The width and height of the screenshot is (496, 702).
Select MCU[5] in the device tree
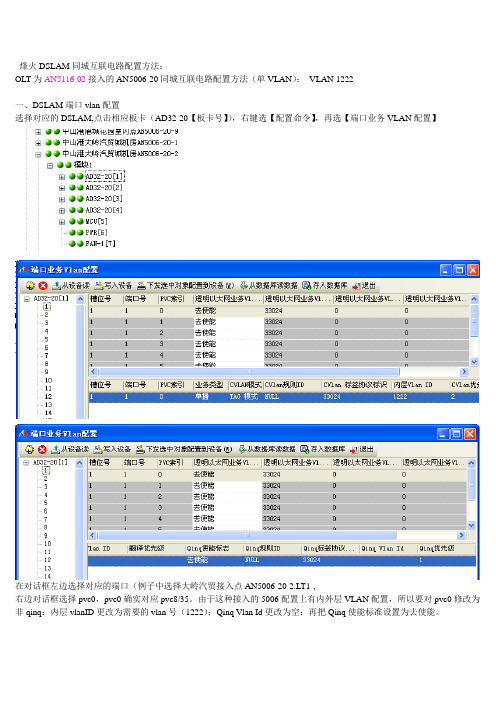point(97,221)
